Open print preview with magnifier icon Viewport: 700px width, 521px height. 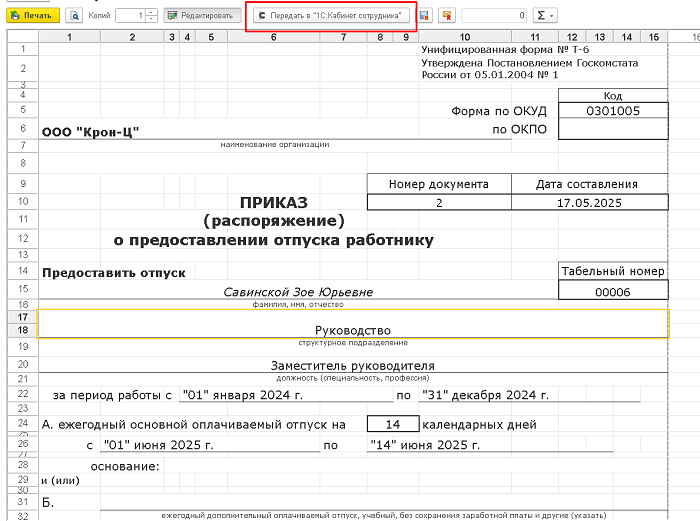[x=74, y=16]
